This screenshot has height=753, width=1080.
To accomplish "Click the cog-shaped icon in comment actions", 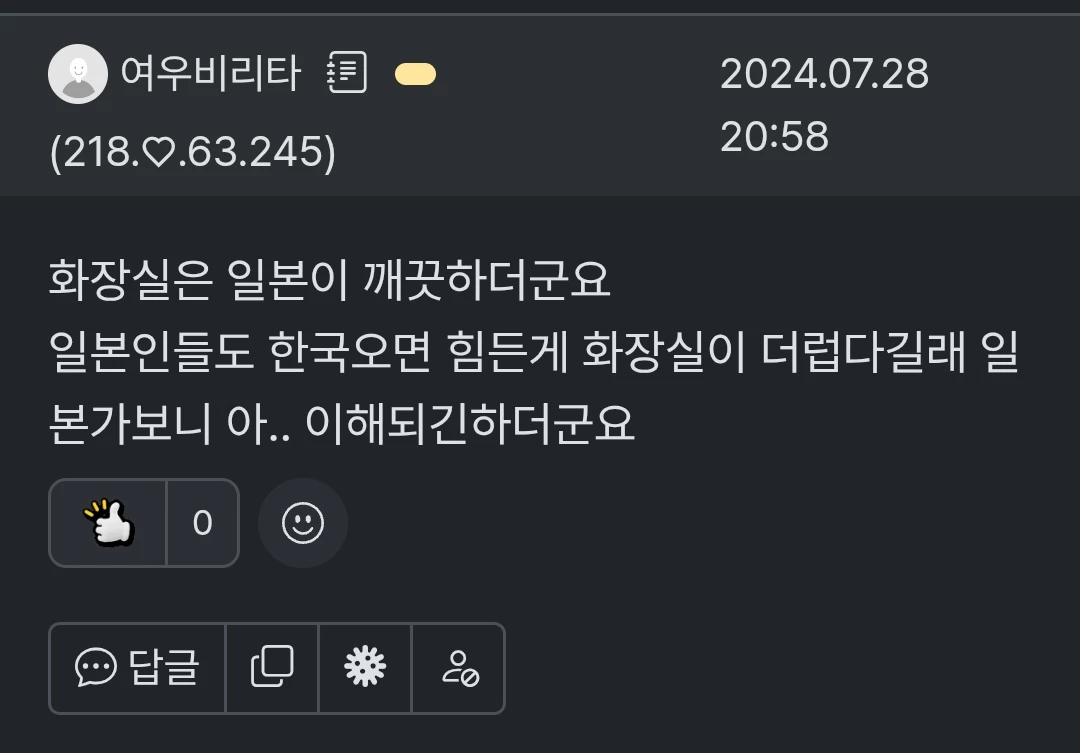I will click(x=365, y=668).
